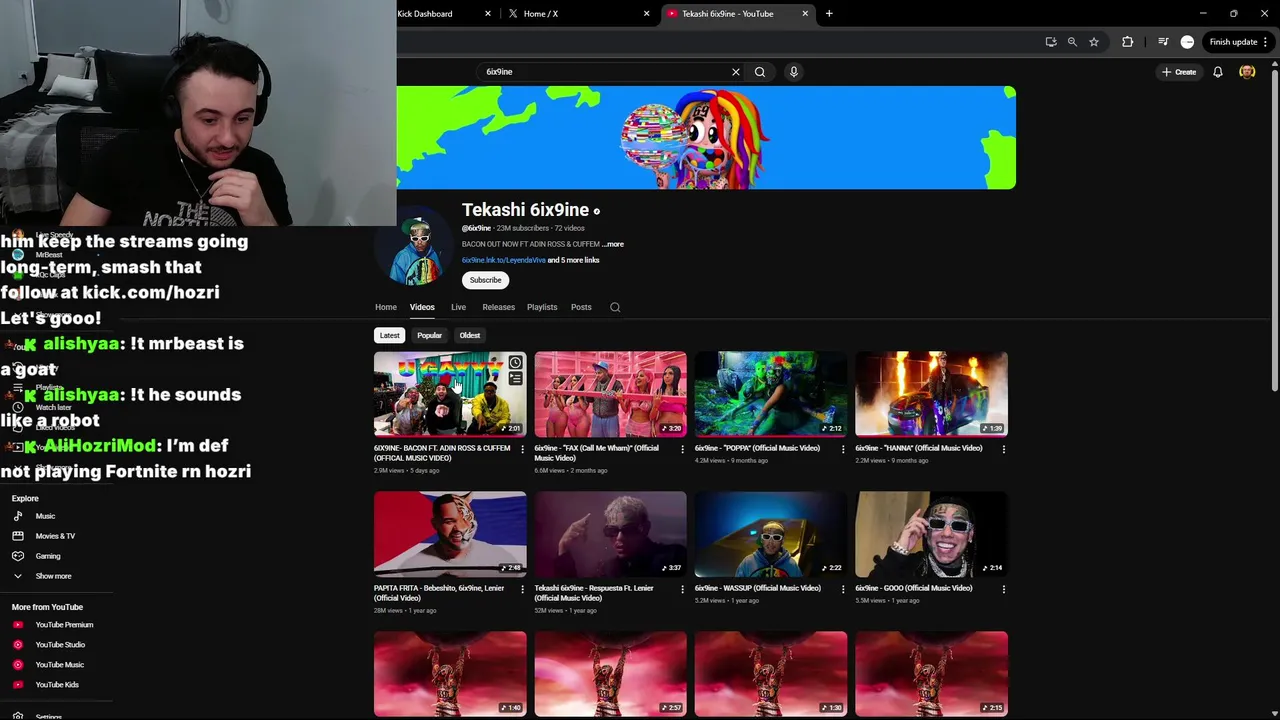This screenshot has width=1280, height=720.
Task: Switch to the Releases tab
Action: pos(498,307)
